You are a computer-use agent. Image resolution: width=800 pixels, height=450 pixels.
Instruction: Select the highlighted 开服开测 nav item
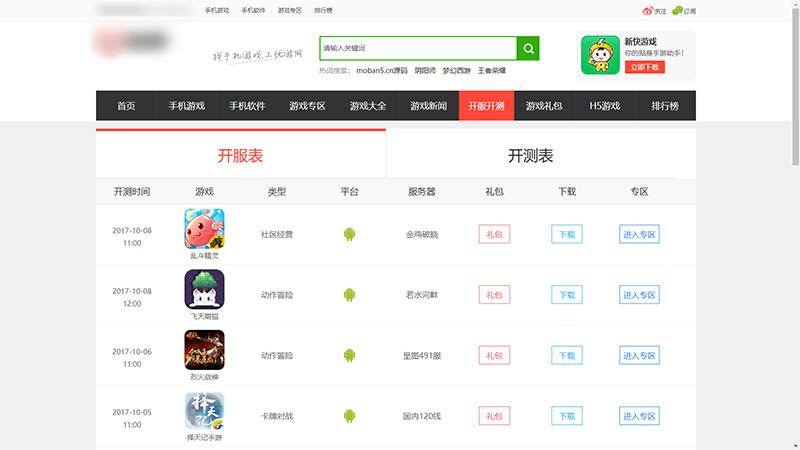486,106
